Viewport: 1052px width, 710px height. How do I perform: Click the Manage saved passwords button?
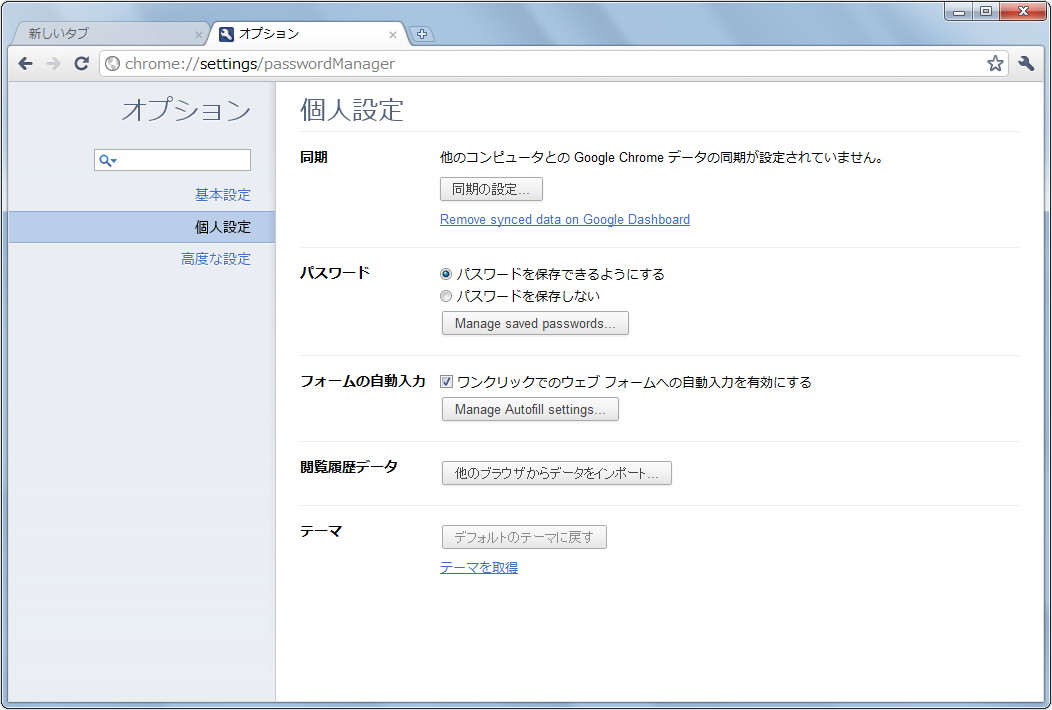[534, 323]
